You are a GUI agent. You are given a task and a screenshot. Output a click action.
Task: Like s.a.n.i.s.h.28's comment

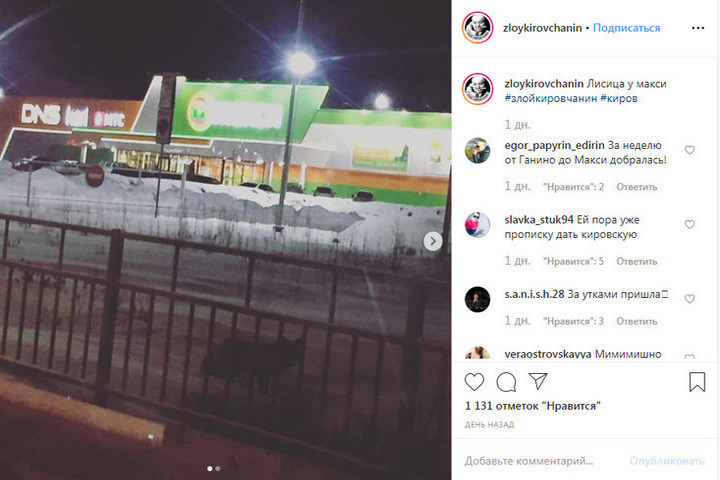(x=690, y=299)
